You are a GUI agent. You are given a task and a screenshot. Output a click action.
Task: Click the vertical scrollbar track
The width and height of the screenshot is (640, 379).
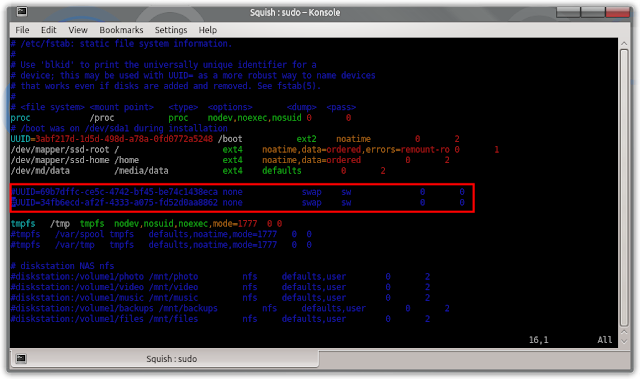pos(624,188)
